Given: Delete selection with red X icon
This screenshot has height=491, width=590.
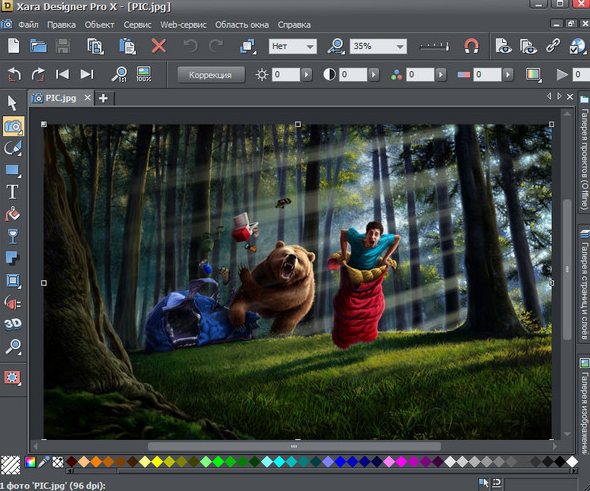Looking at the screenshot, I should pos(158,46).
